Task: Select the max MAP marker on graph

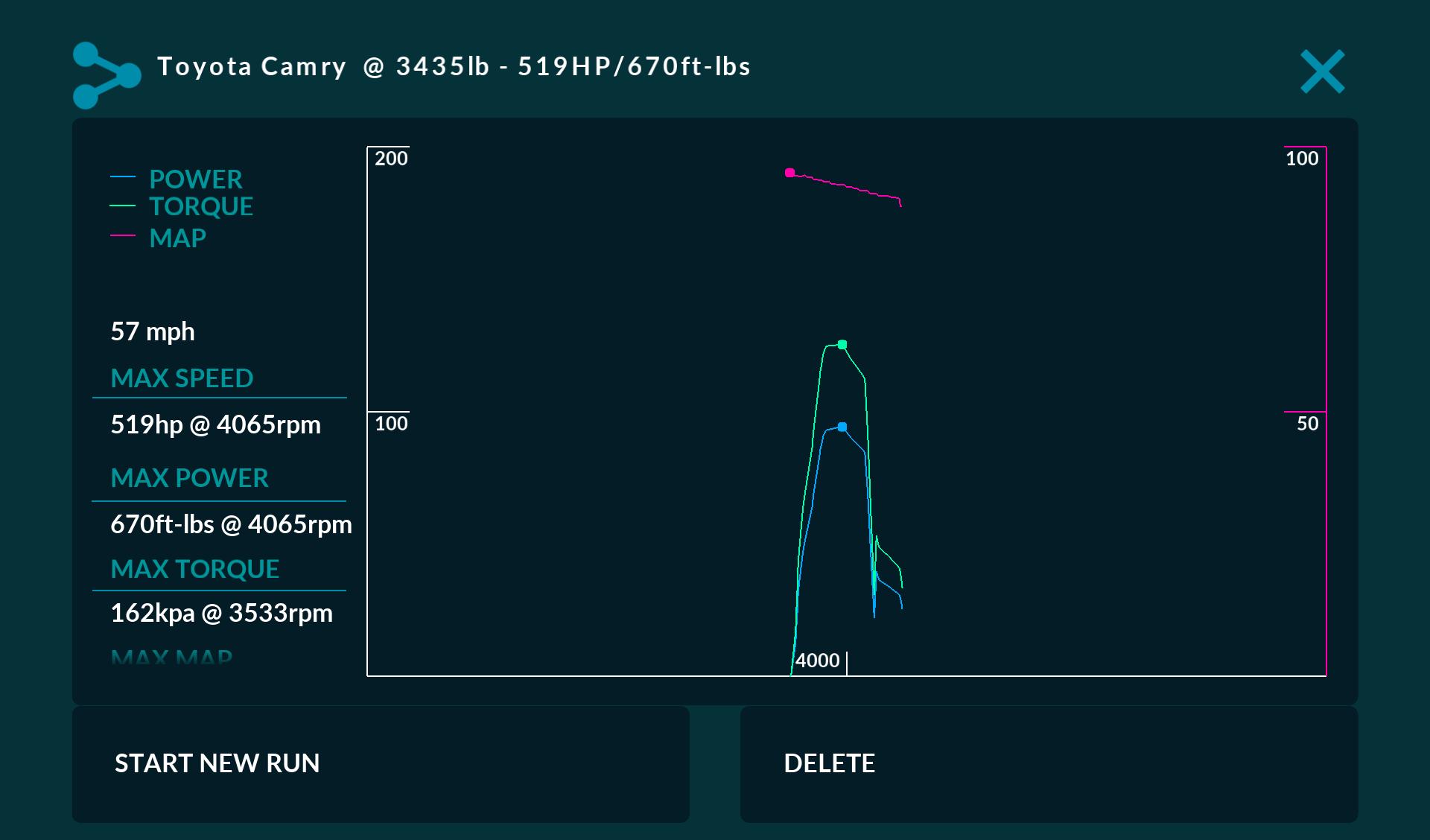Action: [x=790, y=173]
